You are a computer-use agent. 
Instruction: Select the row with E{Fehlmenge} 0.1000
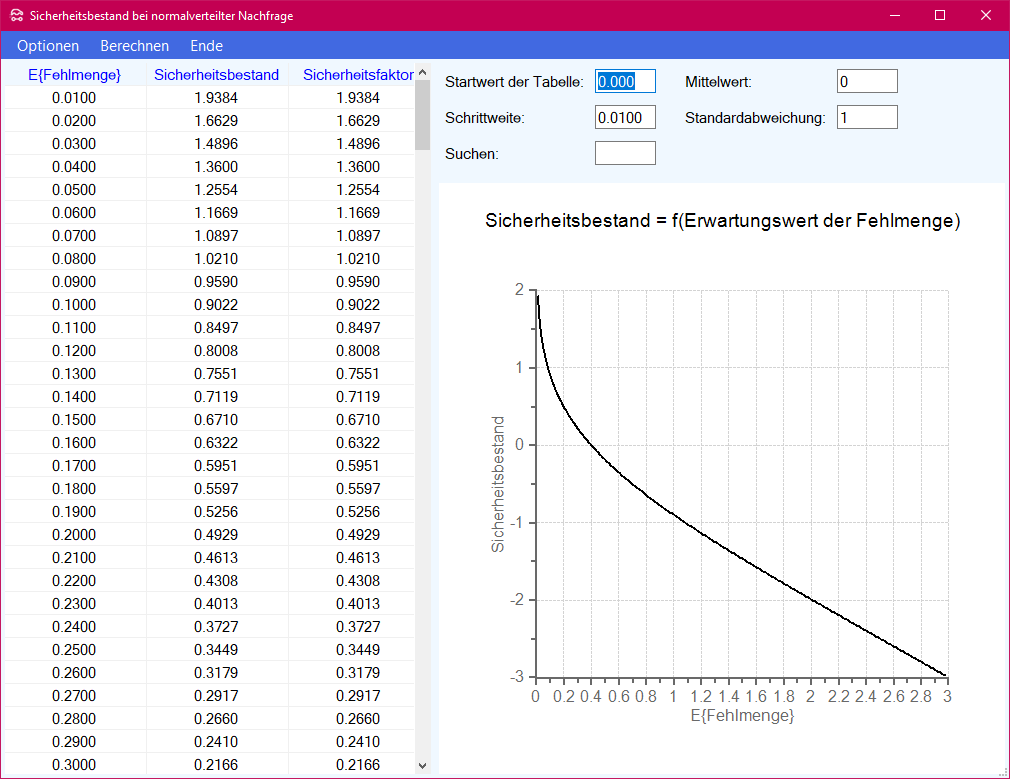[x=74, y=305]
